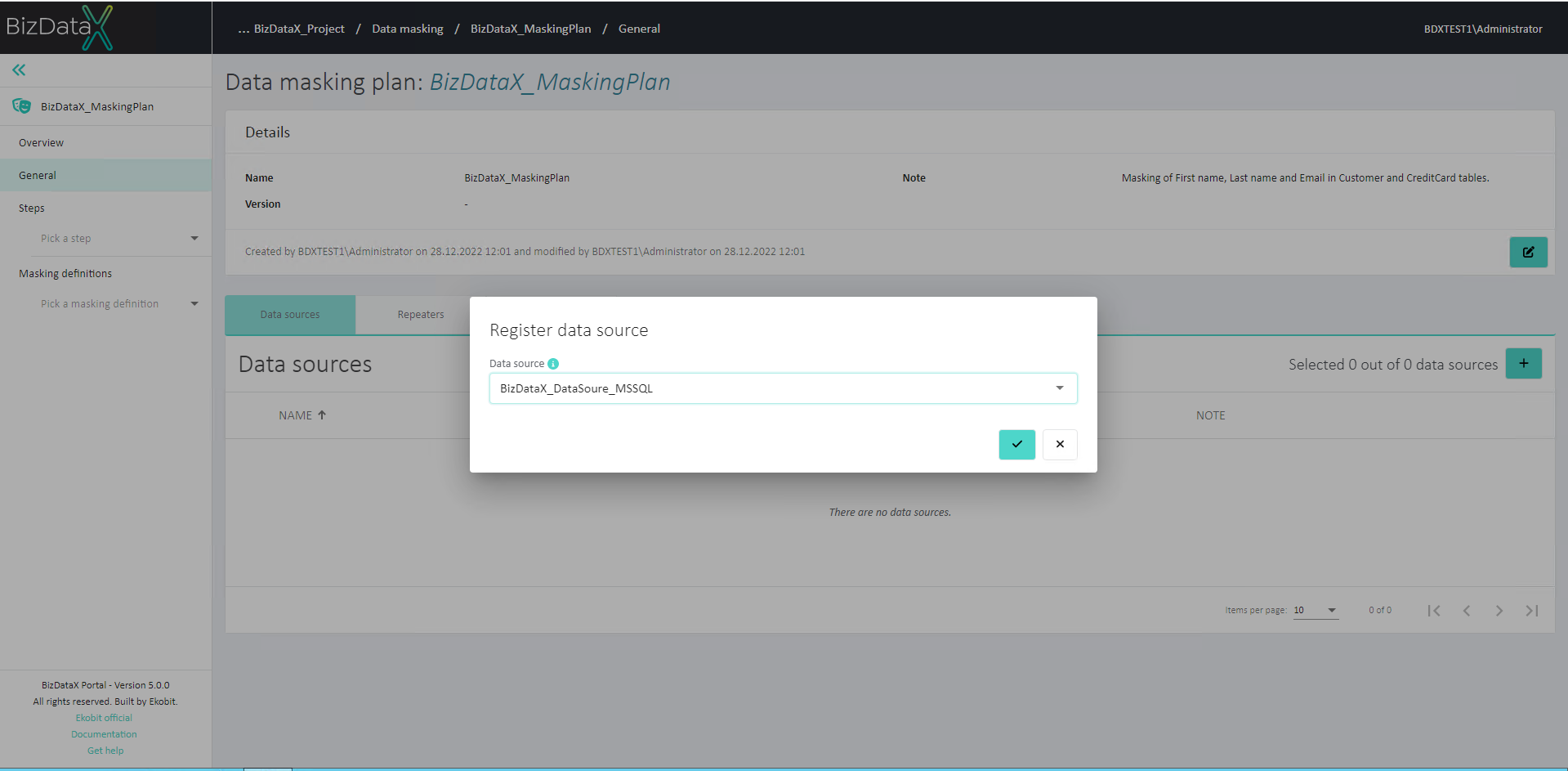Collapse the sidebar with double chevron icon
Image resolution: width=1568 pixels, height=771 pixels.
click(19, 70)
